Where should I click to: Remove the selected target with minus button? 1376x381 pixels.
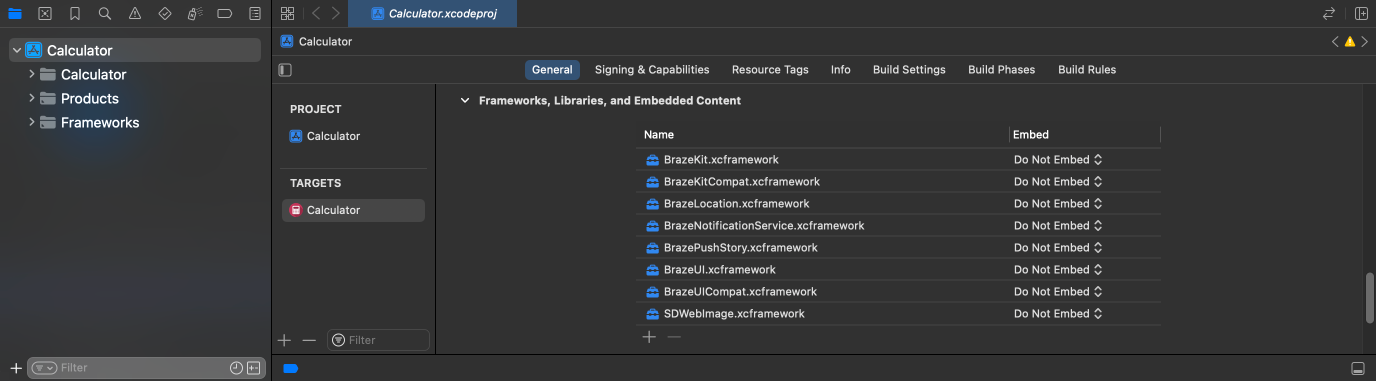coord(309,340)
